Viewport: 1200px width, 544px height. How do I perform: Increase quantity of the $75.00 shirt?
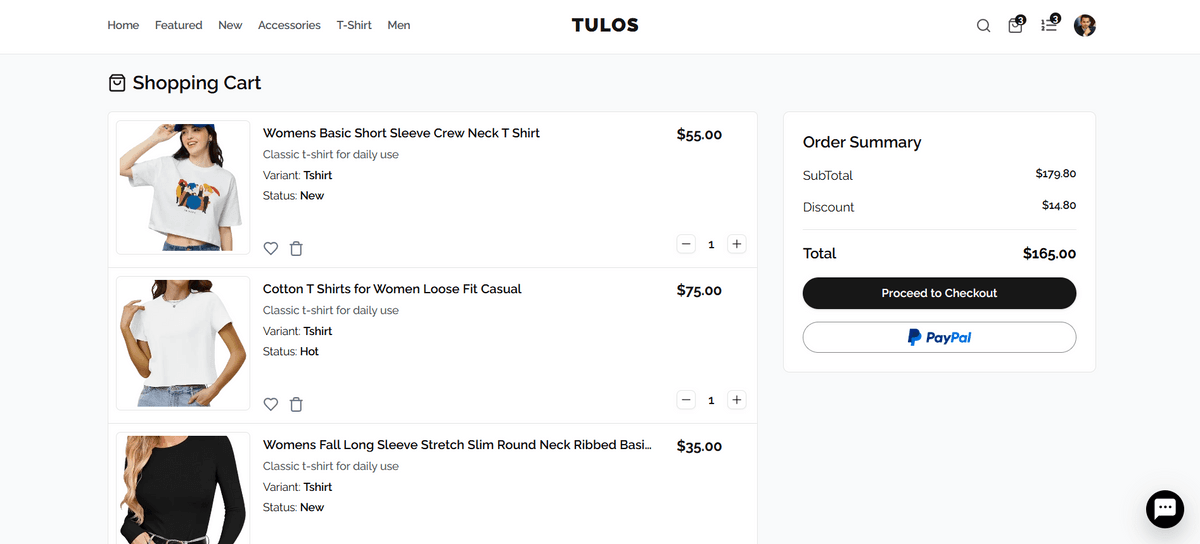[x=736, y=400]
